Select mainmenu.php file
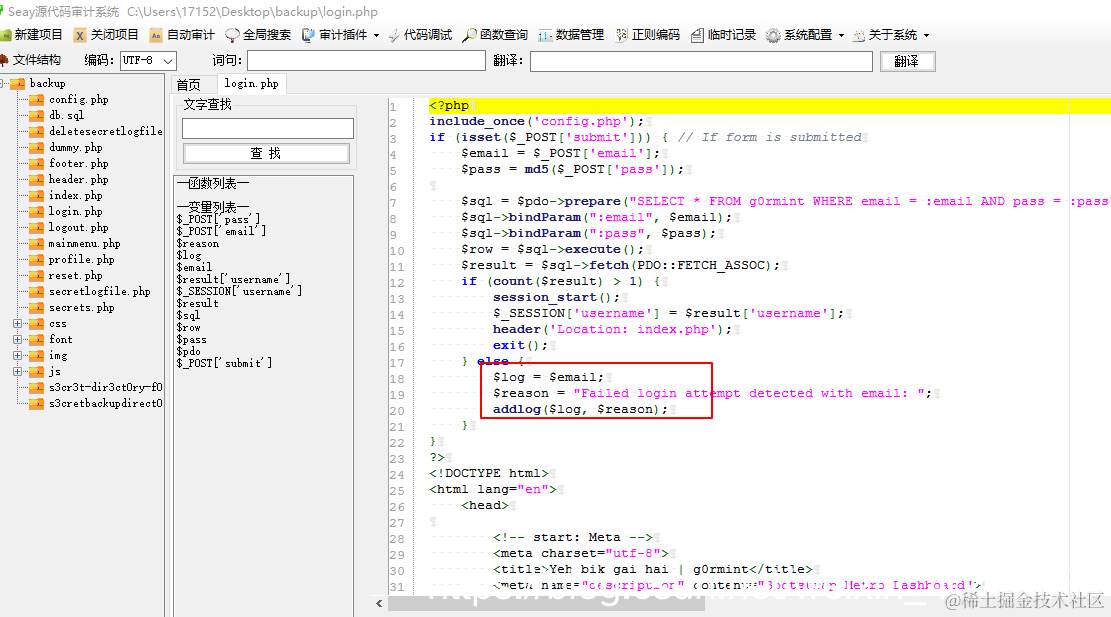 coord(84,244)
